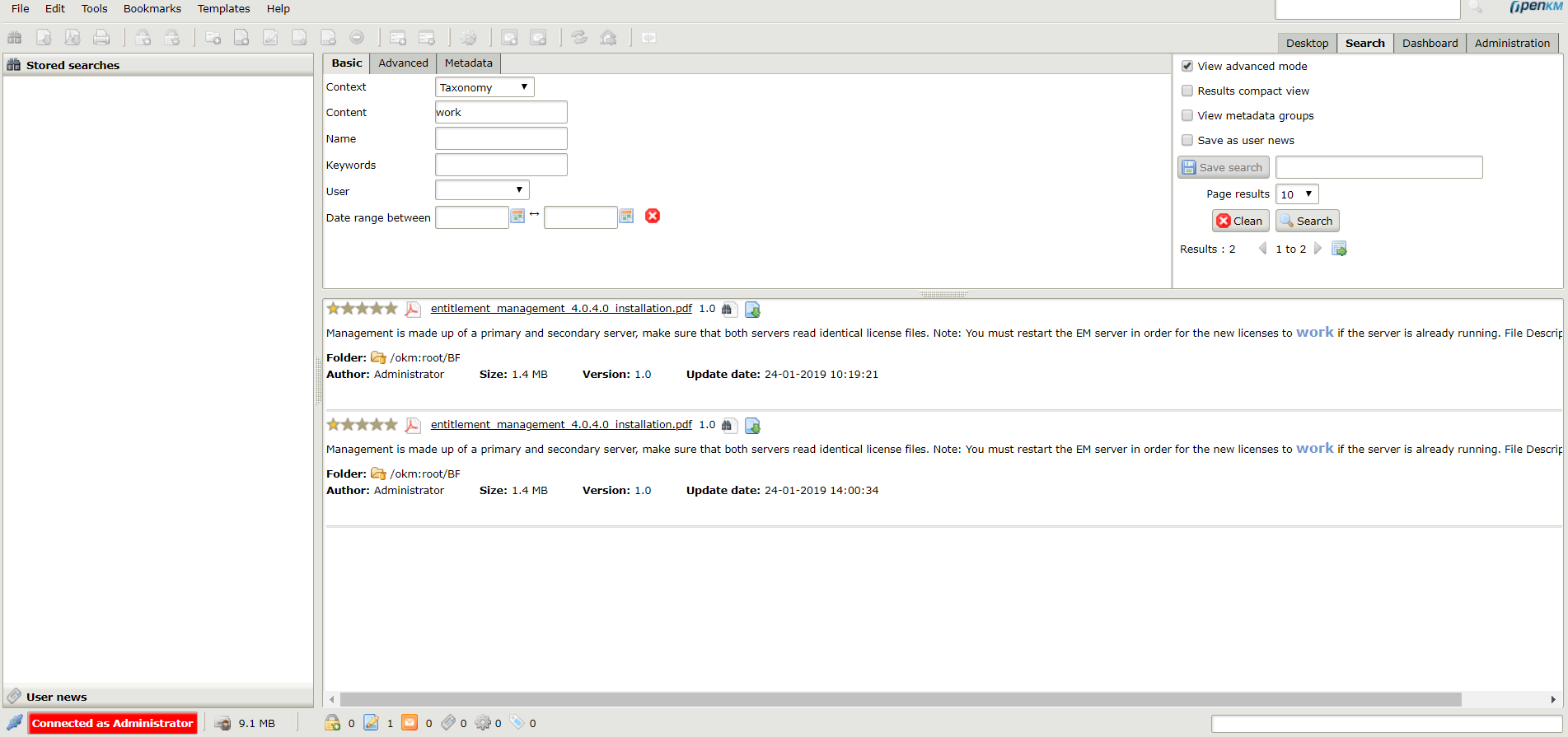Expand the User dropdown

click(x=482, y=190)
